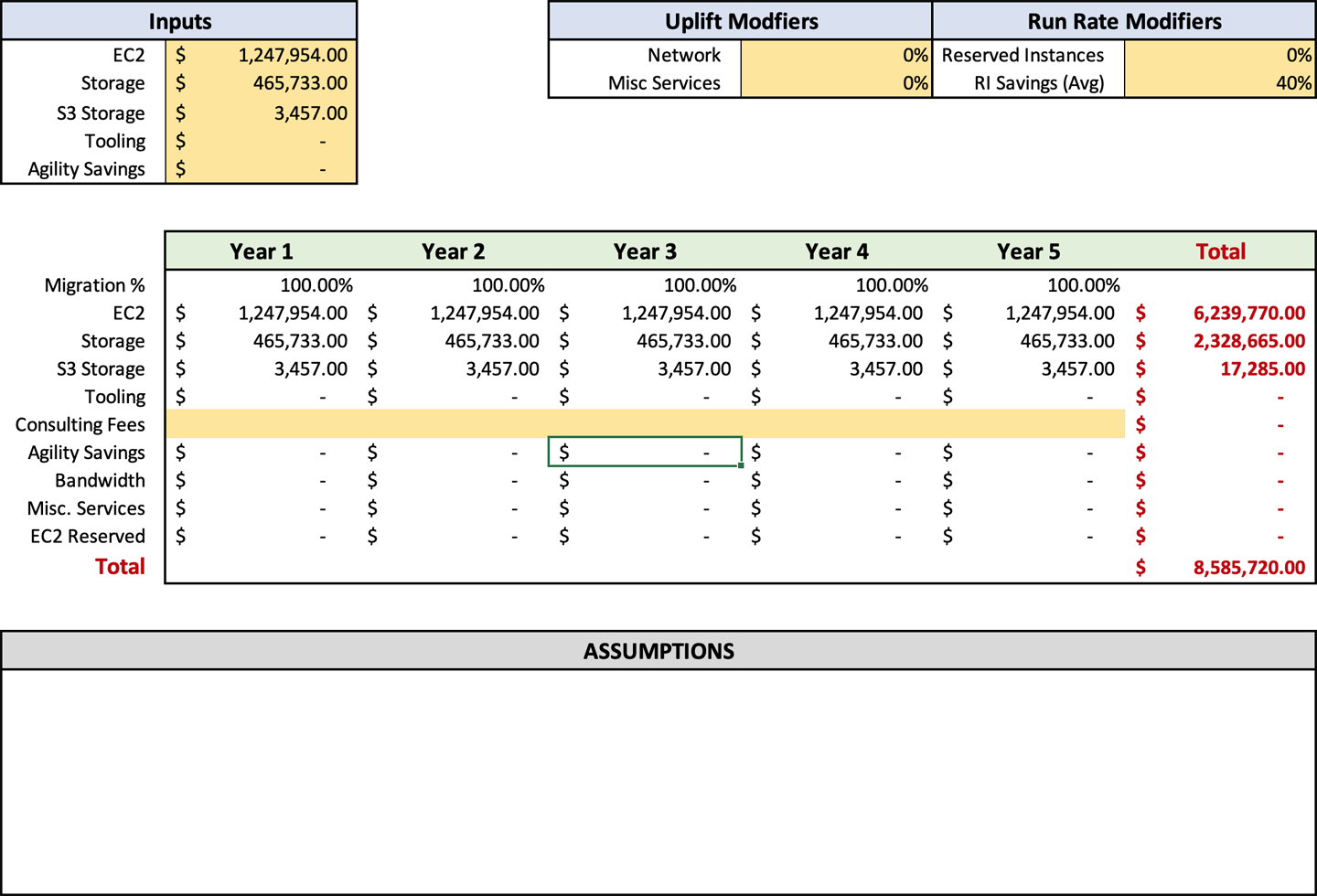Click the Year 2 column header
This screenshot has width=1317, height=896.
(x=454, y=251)
